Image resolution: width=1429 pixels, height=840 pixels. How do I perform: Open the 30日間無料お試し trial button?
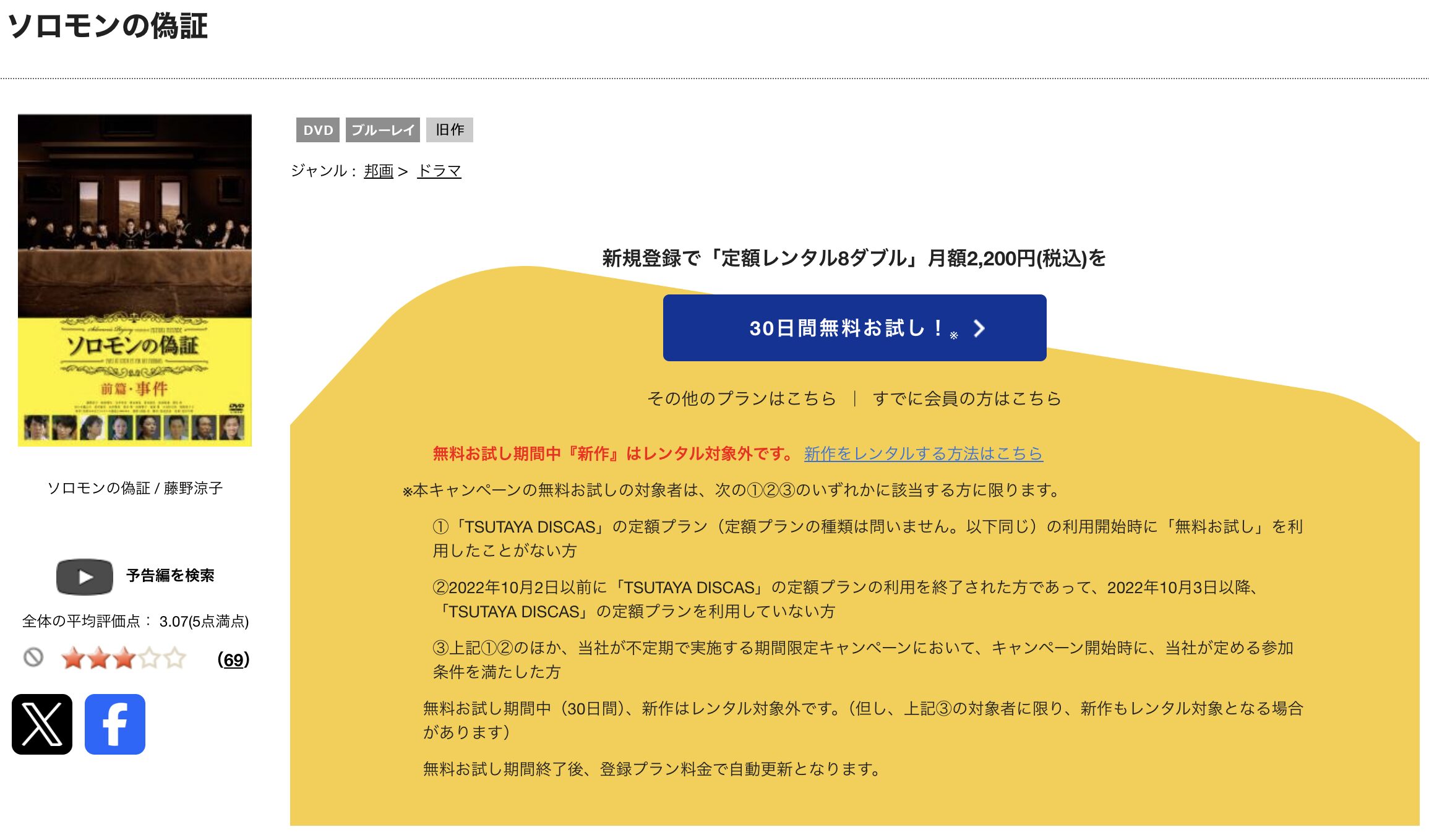coord(854,328)
